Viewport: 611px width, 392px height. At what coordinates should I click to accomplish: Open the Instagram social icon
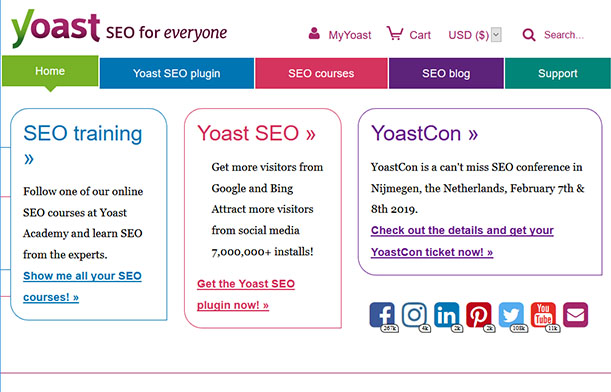pyautogui.click(x=414, y=314)
